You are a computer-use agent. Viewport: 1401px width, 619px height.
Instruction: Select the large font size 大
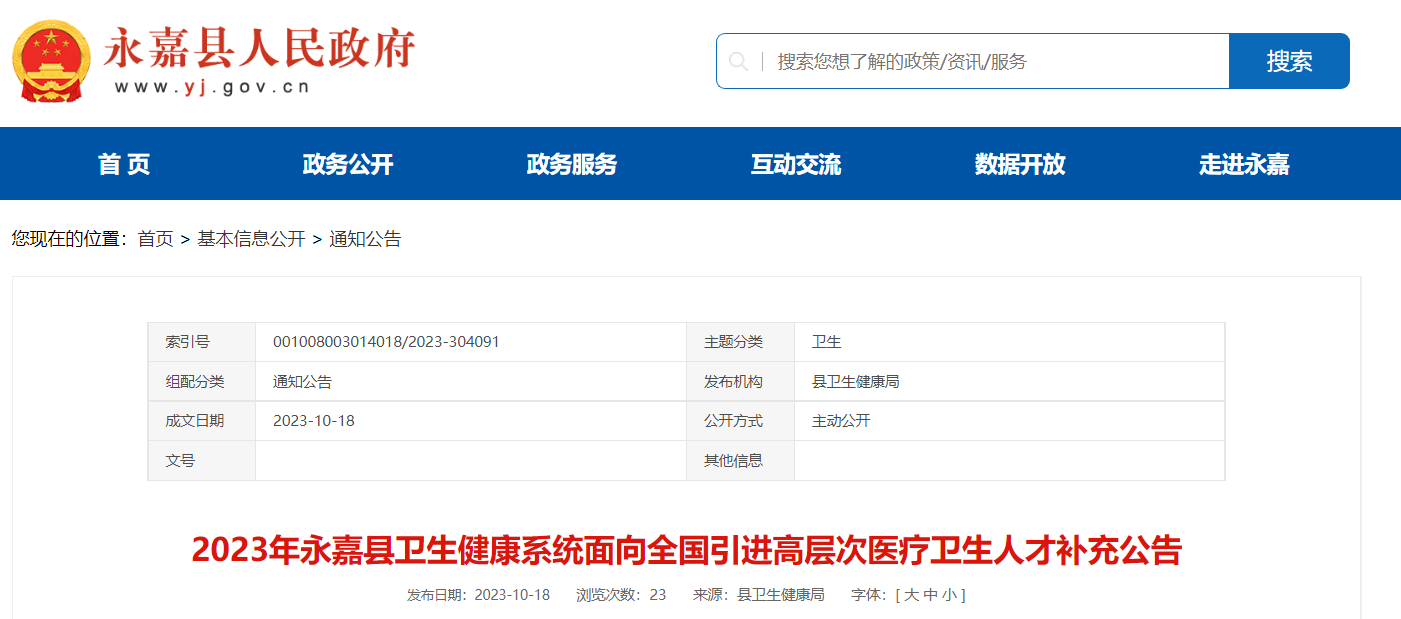click(x=911, y=595)
